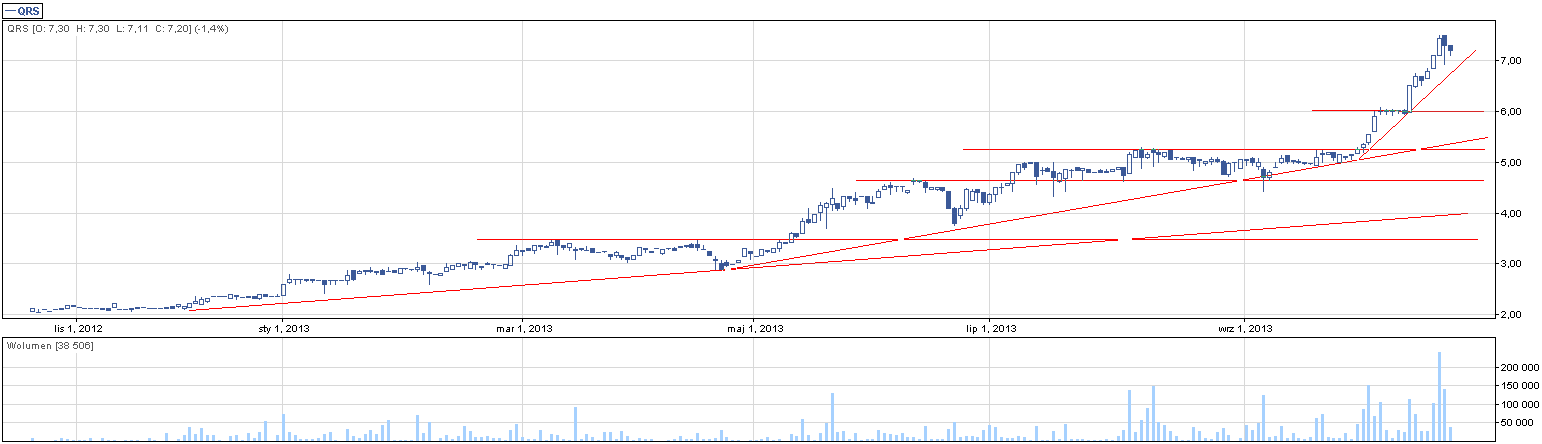Screen dimensions: 1542x444
Task: Click the wrz 1, 2013 date label
Action: coord(1245,328)
